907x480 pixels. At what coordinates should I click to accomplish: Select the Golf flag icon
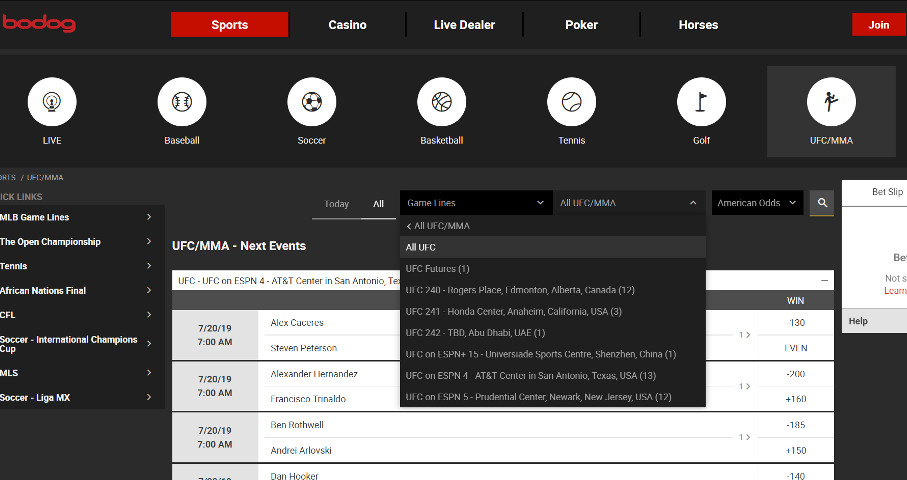click(701, 102)
